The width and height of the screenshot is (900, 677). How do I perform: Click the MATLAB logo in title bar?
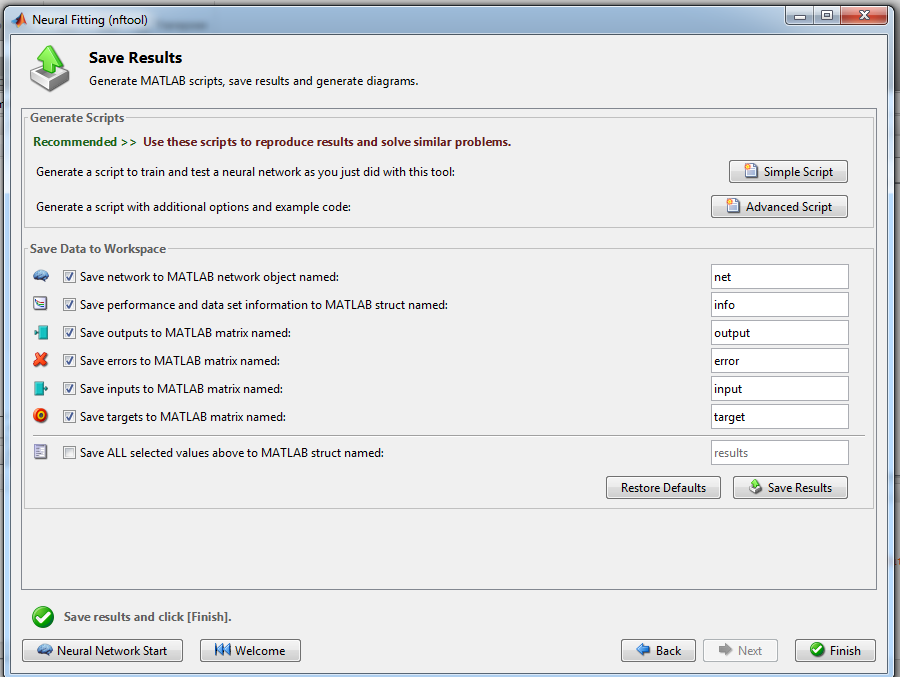(x=20, y=20)
